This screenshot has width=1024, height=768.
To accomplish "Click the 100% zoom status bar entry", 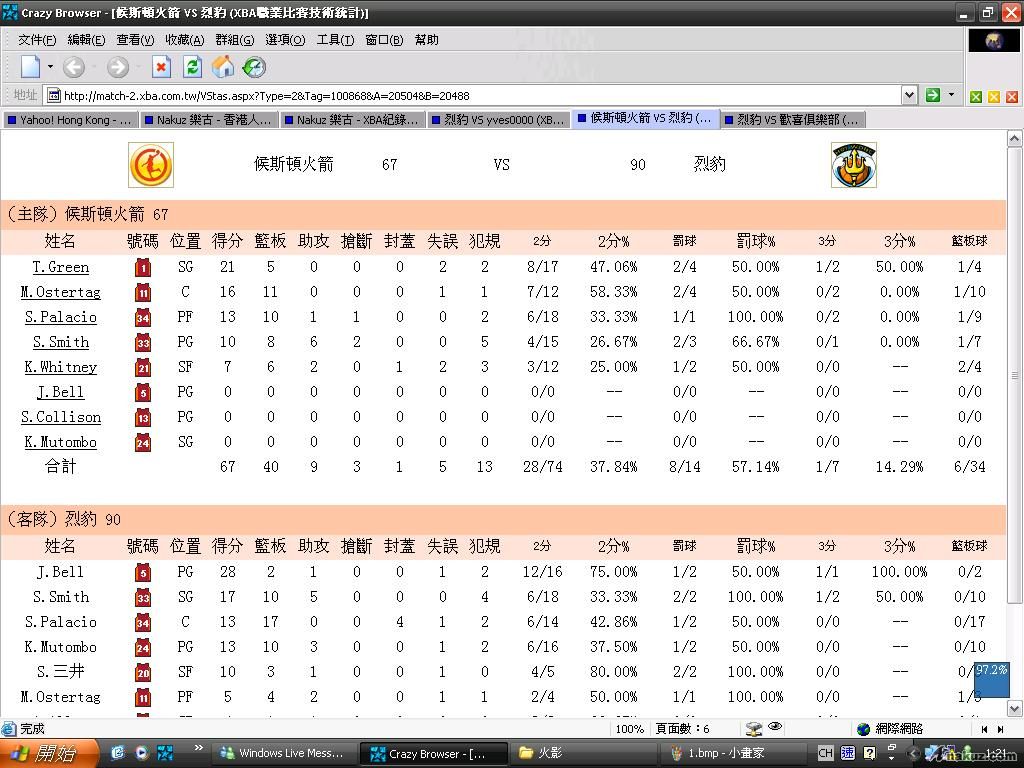I will coord(630,729).
